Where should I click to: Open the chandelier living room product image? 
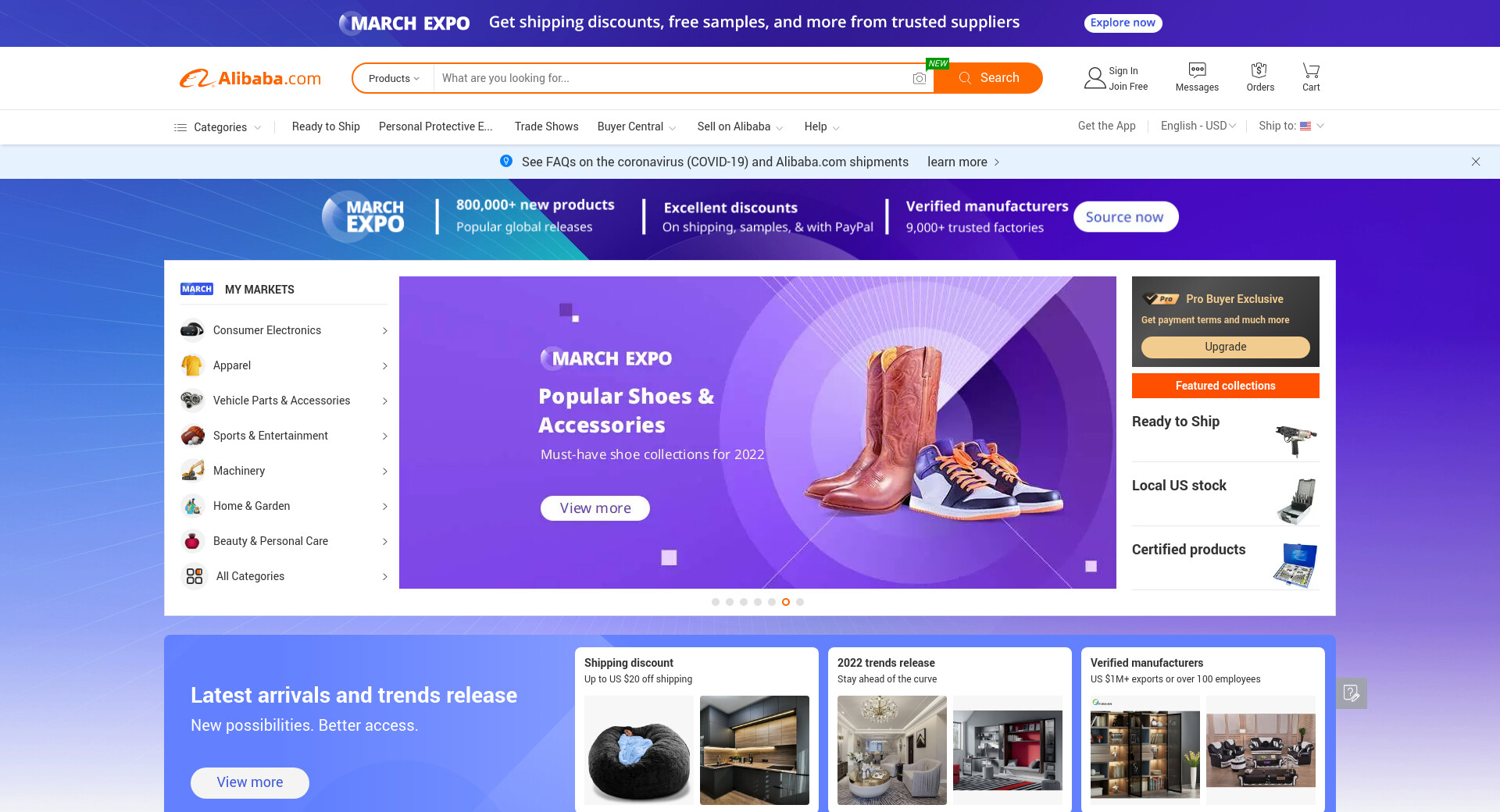892,750
